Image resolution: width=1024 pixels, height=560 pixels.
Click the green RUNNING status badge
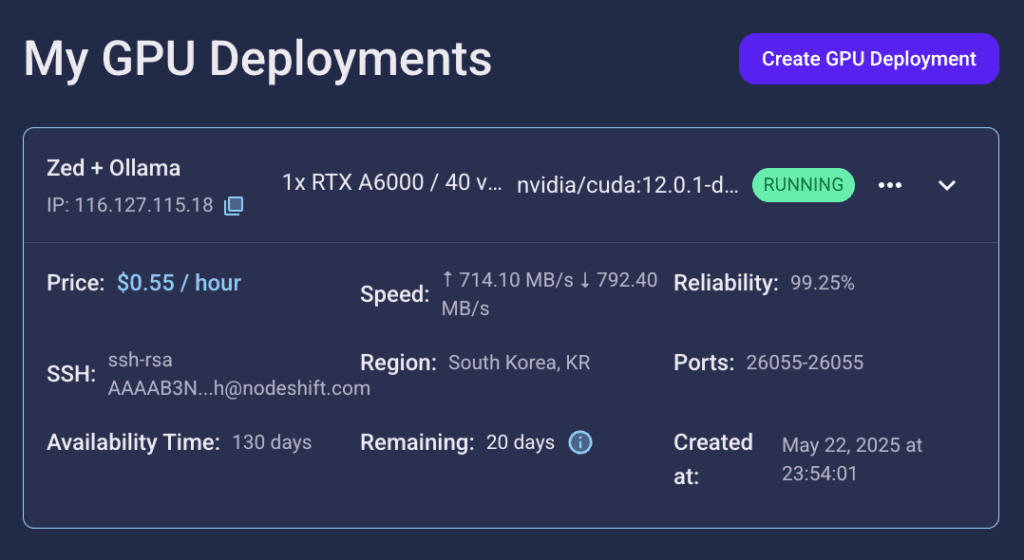(803, 185)
